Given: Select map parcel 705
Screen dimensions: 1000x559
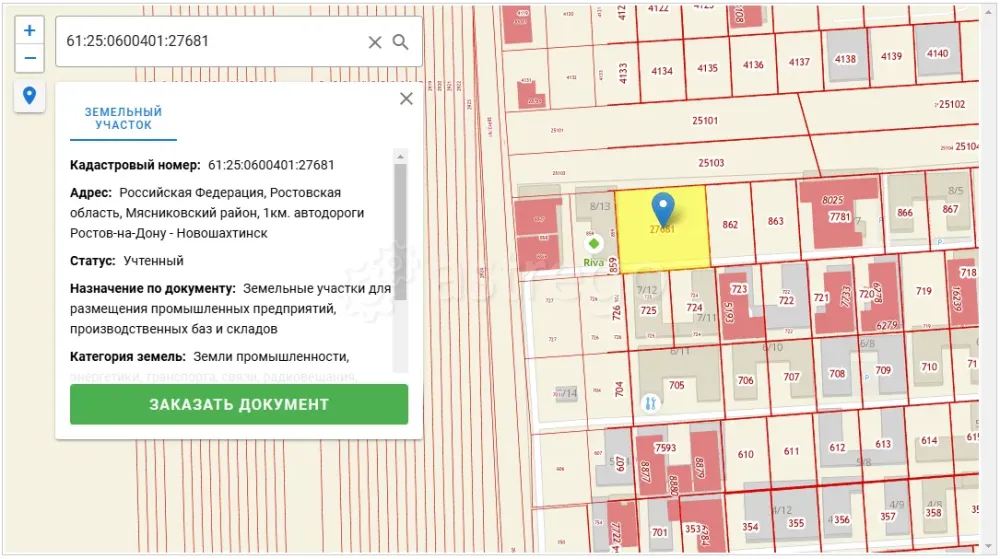Looking at the screenshot, I should [677, 385].
